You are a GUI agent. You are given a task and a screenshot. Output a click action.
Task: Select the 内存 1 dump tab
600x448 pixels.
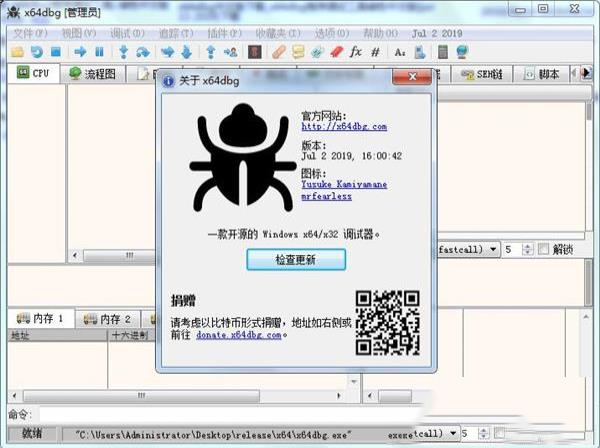coord(41,318)
